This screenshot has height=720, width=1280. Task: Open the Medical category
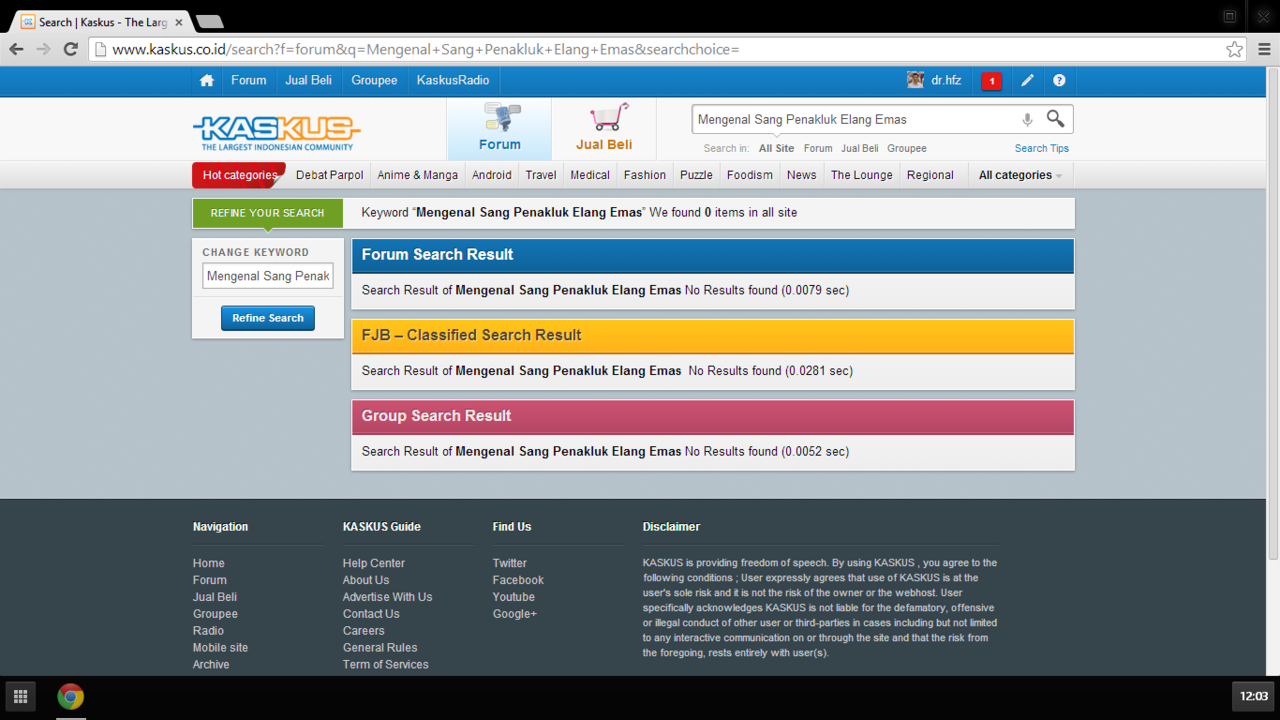click(590, 175)
